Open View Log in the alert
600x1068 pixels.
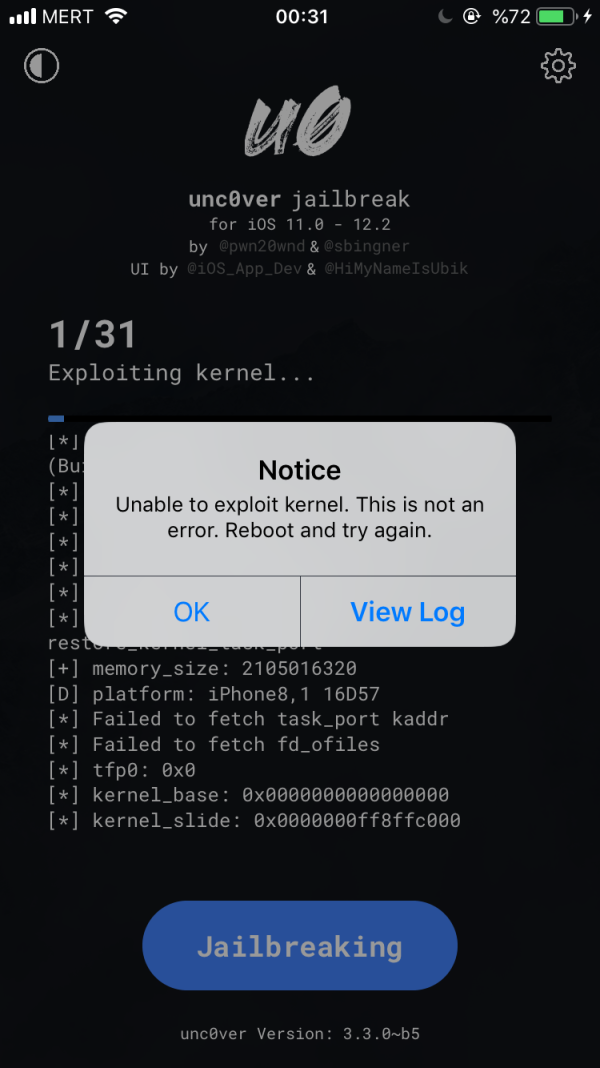[x=407, y=612]
